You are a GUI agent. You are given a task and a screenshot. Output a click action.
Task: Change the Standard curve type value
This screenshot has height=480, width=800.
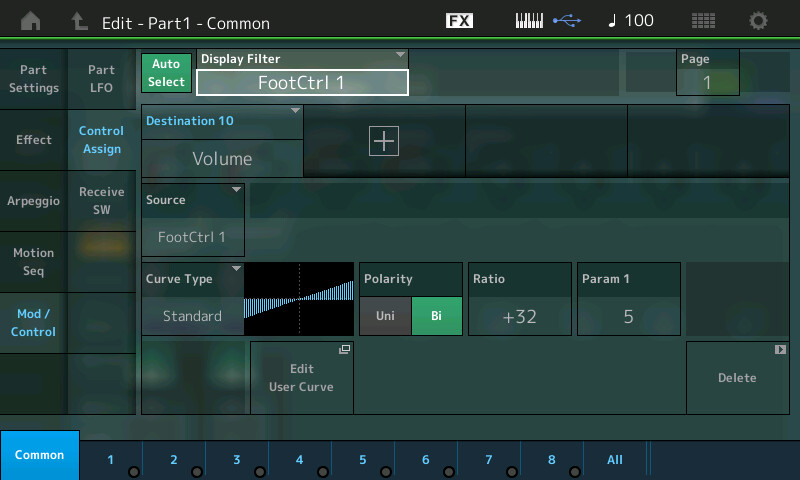click(193, 316)
